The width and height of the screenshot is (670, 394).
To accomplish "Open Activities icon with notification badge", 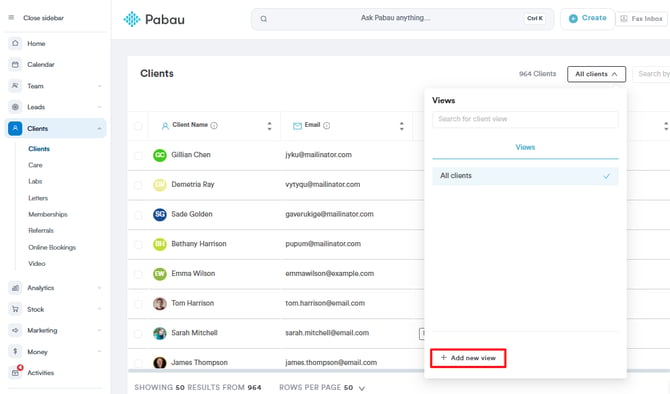I will 16,372.
